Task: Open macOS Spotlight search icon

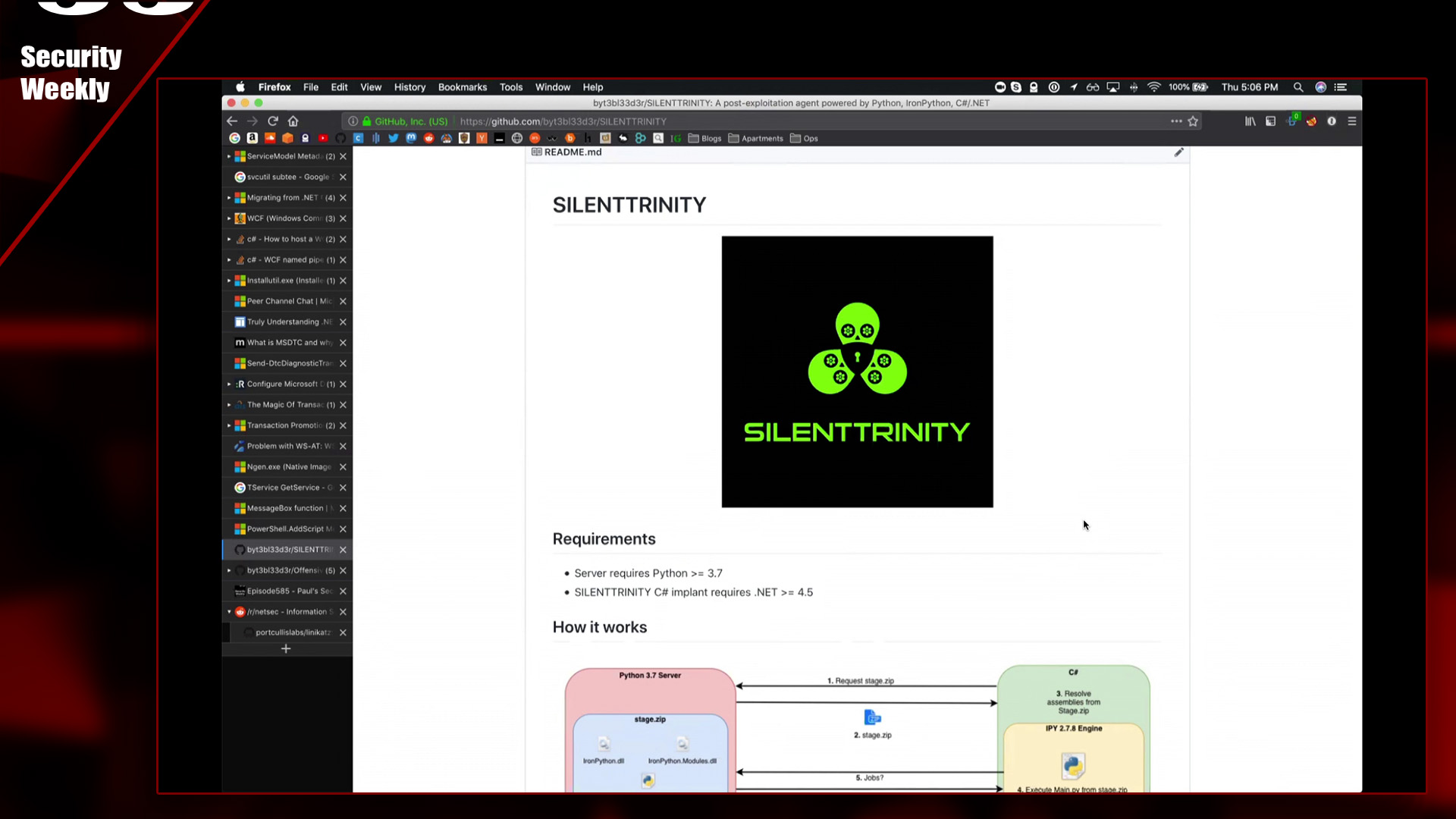Action: pyautogui.click(x=1298, y=87)
